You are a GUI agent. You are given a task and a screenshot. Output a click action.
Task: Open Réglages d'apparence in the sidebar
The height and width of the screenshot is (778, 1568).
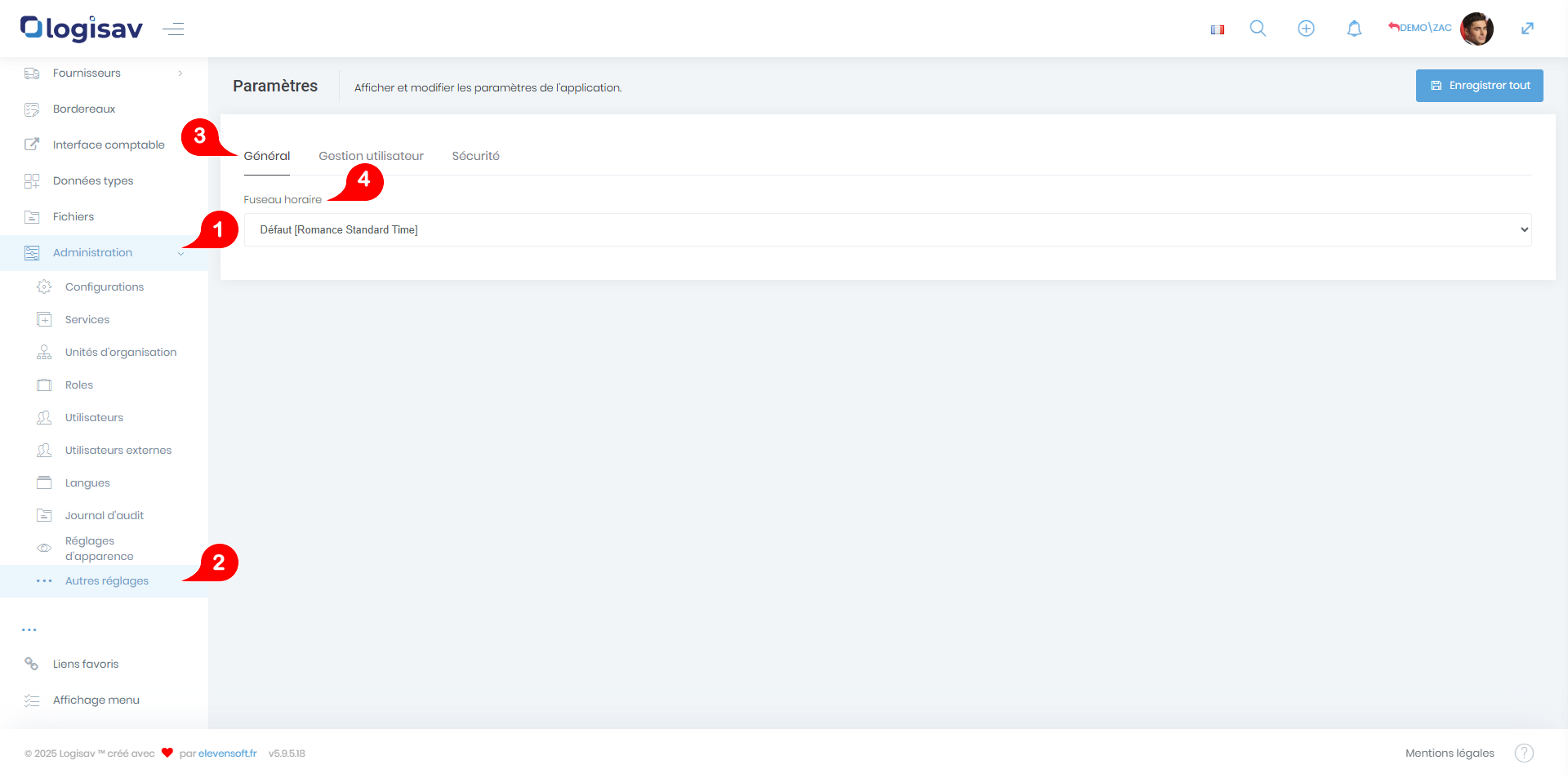[99, 549]
